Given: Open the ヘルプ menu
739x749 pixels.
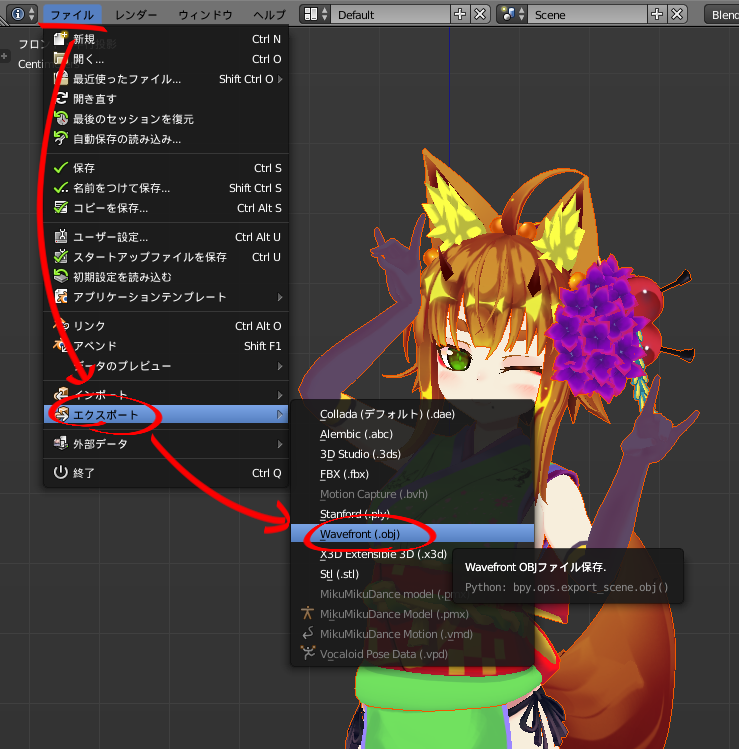Looking at the screenshot, I should click(269, 15).
